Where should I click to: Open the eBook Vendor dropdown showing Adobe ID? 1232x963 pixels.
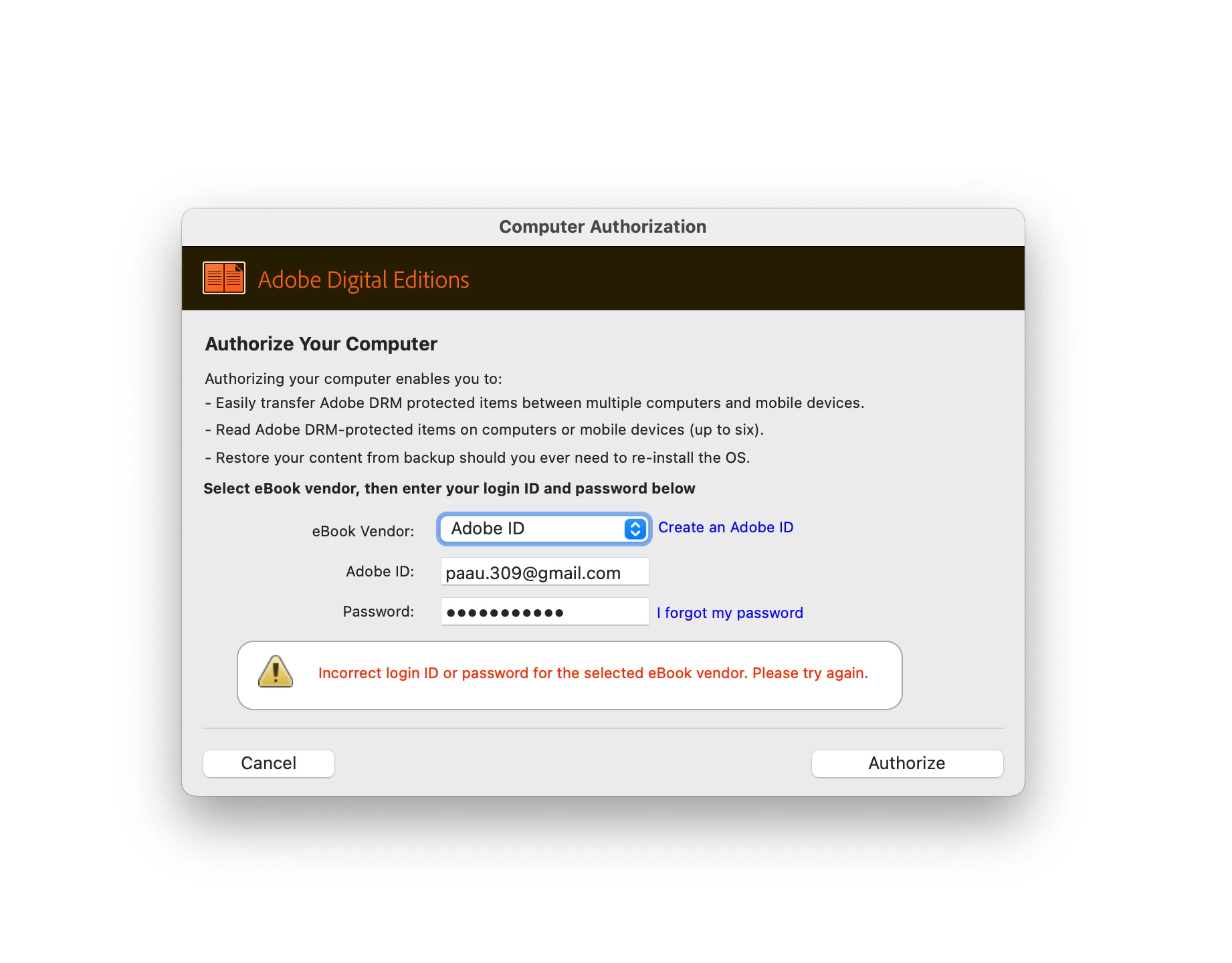click(544, 529)
